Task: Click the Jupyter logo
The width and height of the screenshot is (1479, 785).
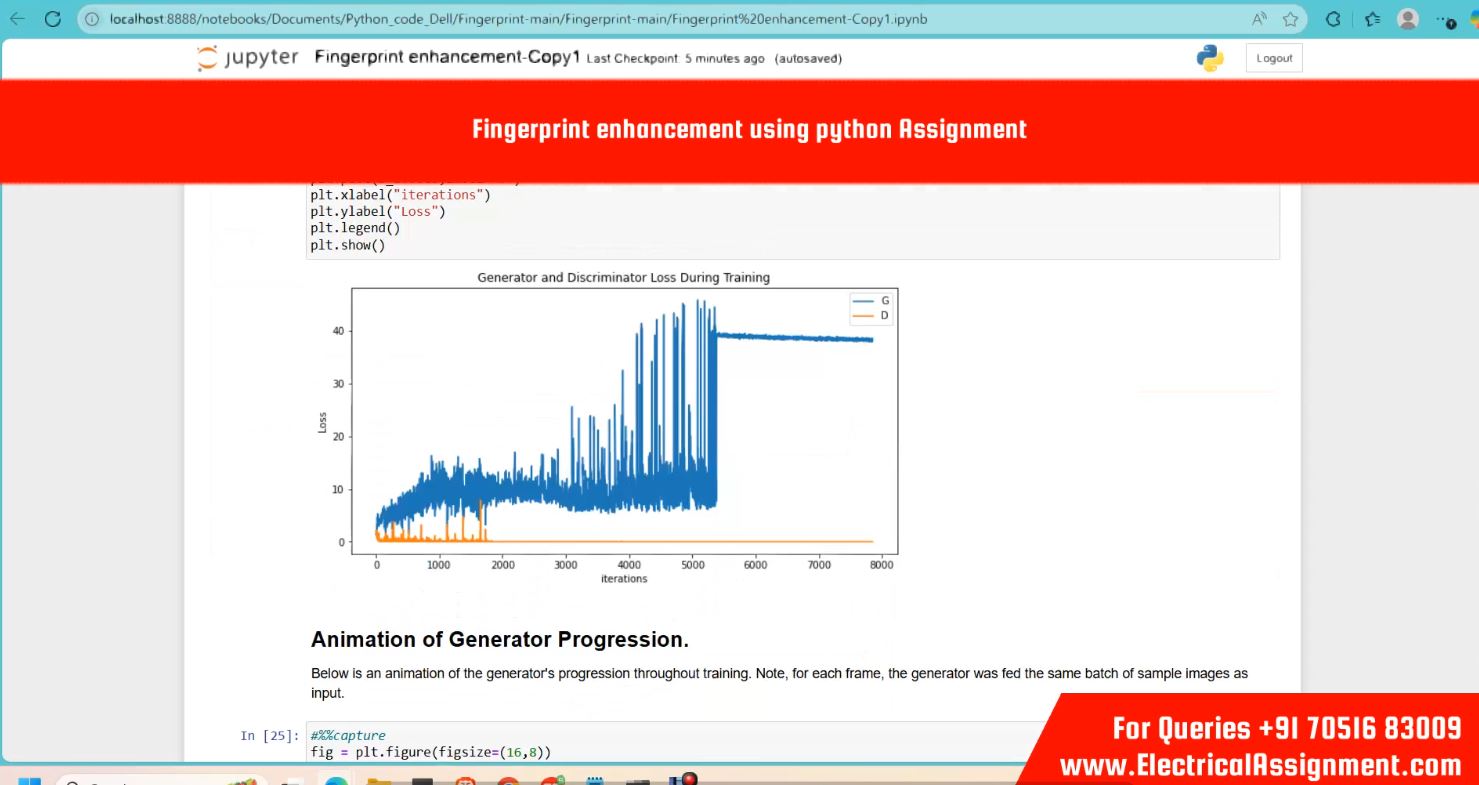Action: pyautogui.click(x=248, y=58)
